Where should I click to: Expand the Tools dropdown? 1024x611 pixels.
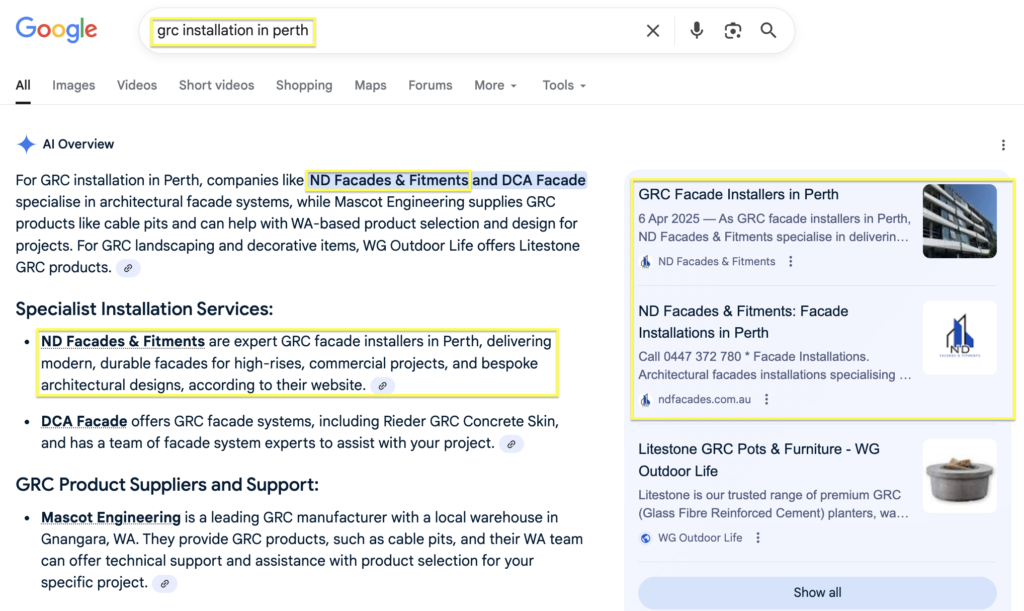pyautogui.click(x=564, y=85)
